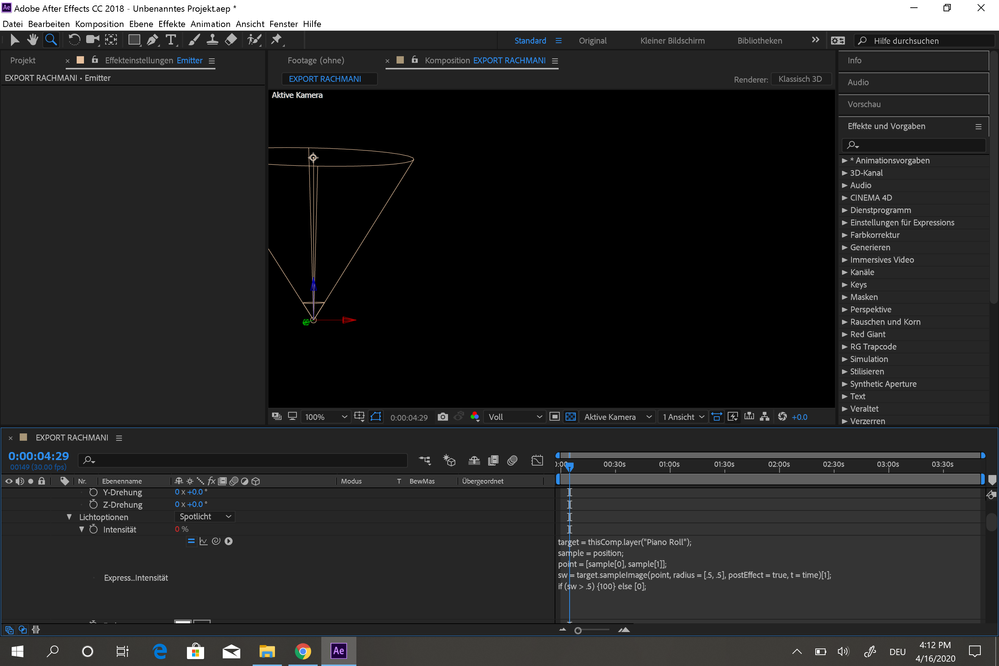Open the Komposition menu

point(99,24)
